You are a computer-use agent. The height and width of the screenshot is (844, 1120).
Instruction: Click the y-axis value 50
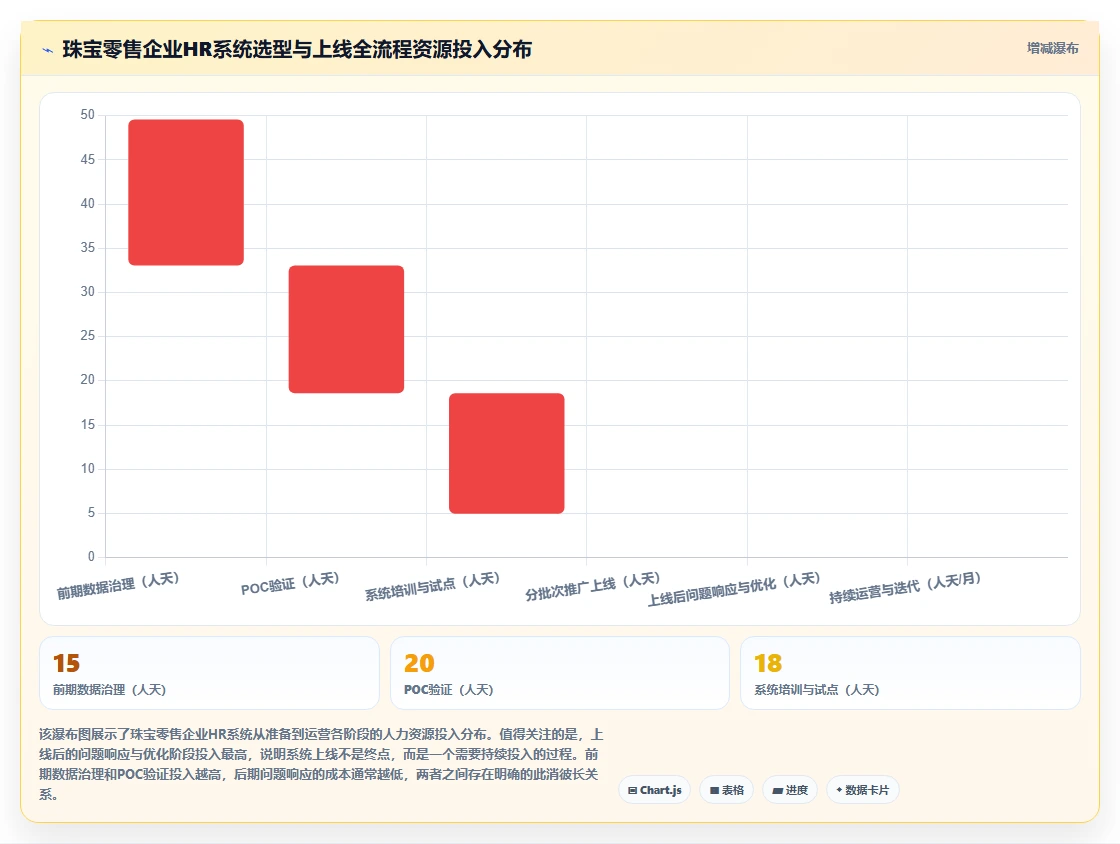tap(87, 114)
